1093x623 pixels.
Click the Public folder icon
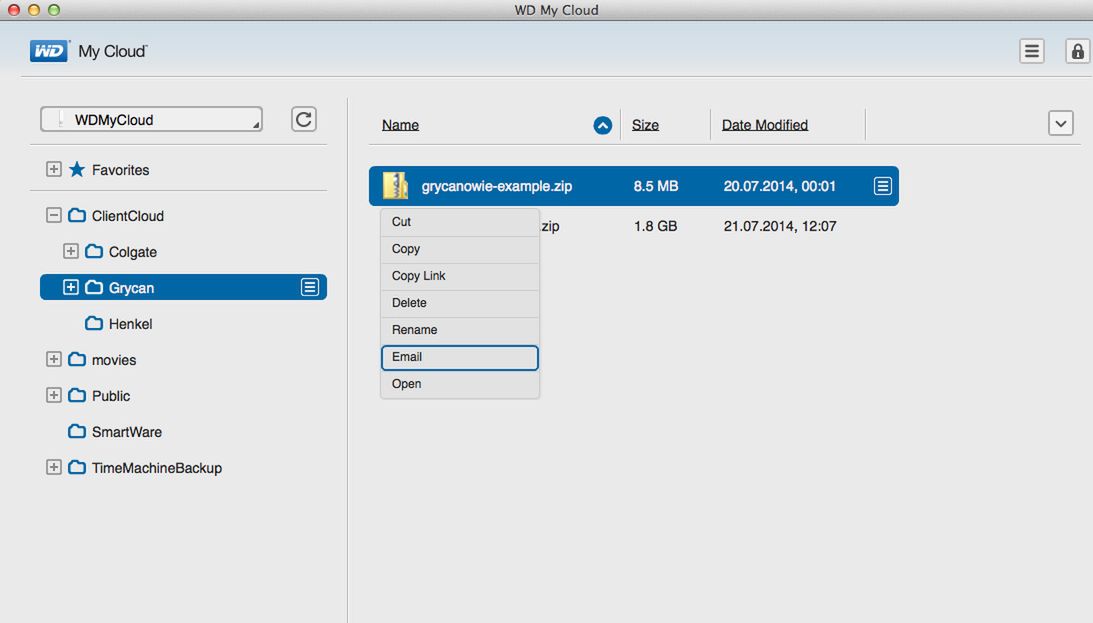point(77,395)
